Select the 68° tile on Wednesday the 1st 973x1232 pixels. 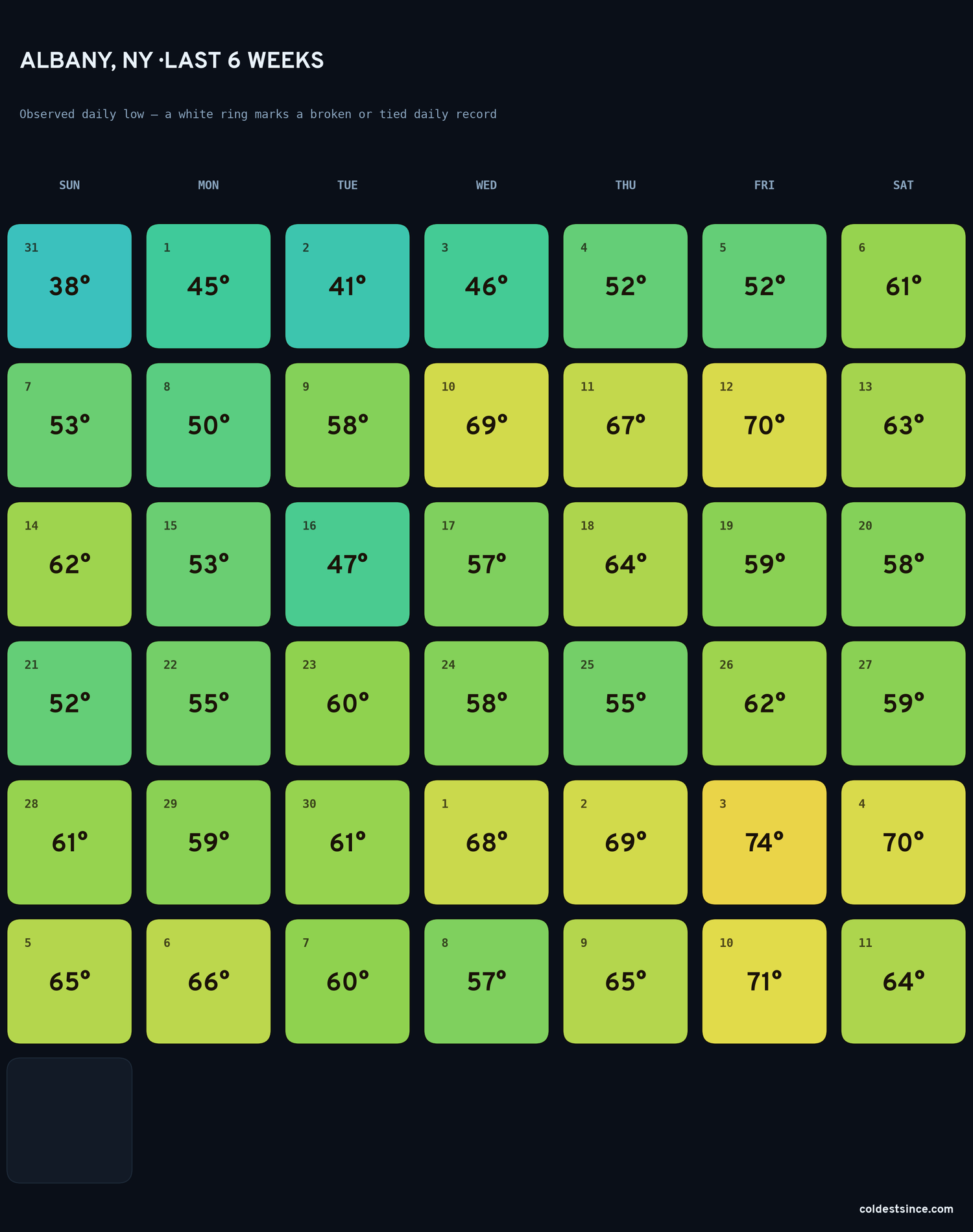click(x=486, y=842)
